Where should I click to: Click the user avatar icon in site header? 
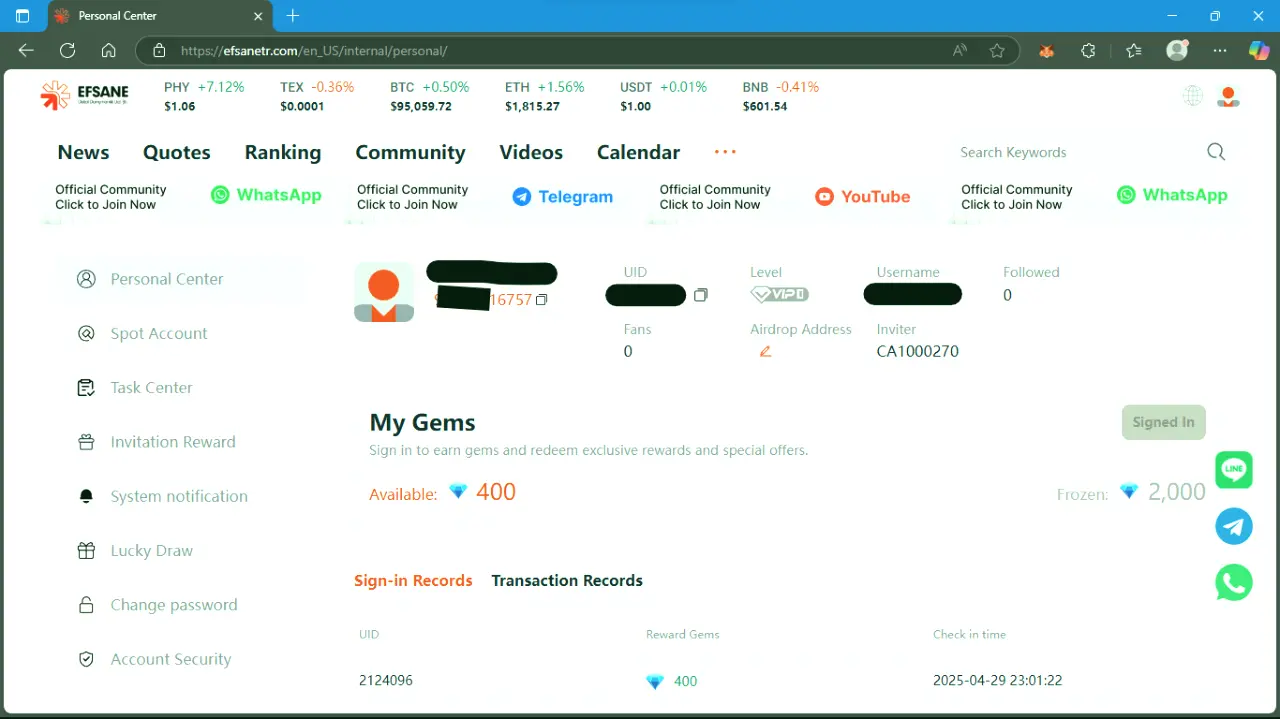pyautogui.click(x=1228, y=96)
